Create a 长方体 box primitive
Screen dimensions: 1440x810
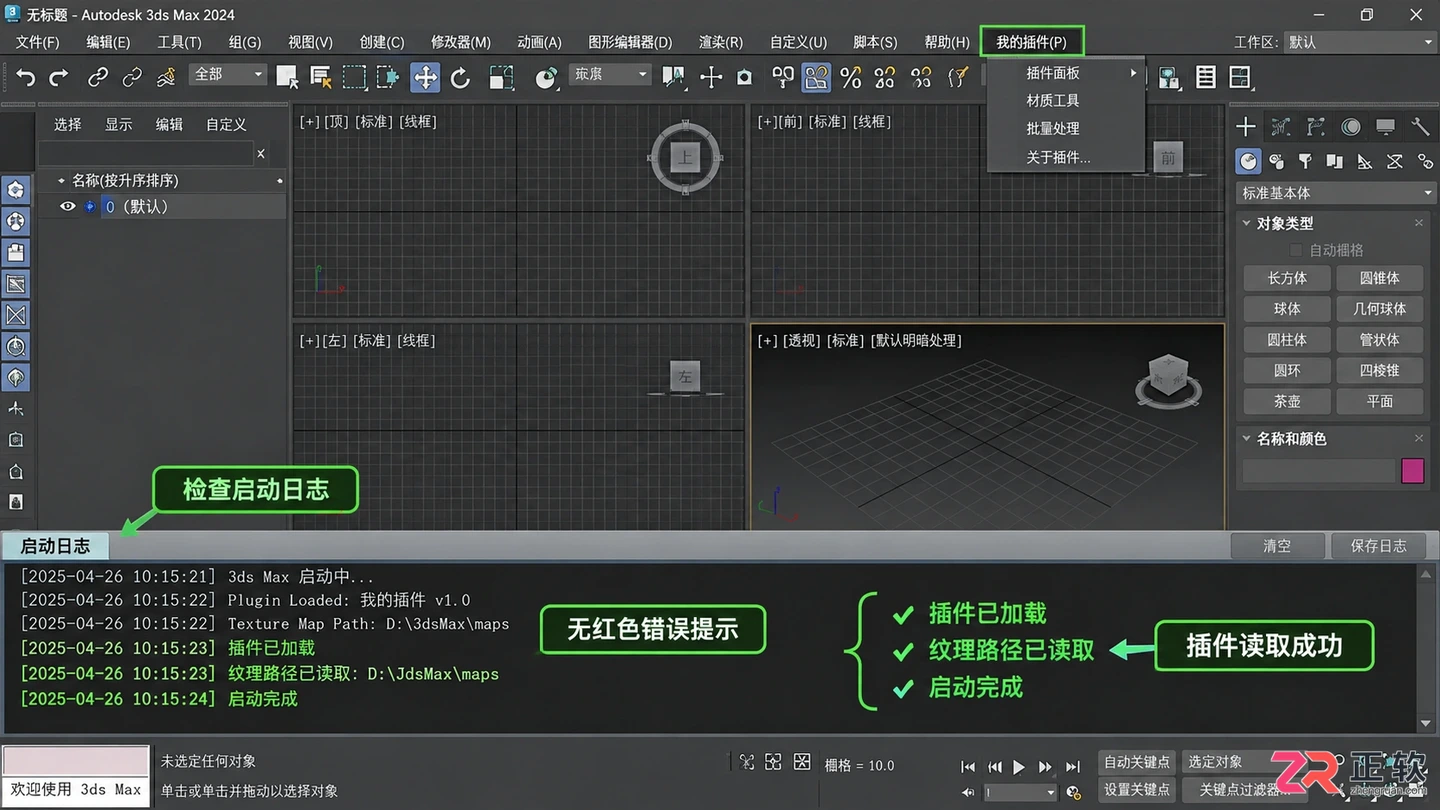click(1287, 278)
